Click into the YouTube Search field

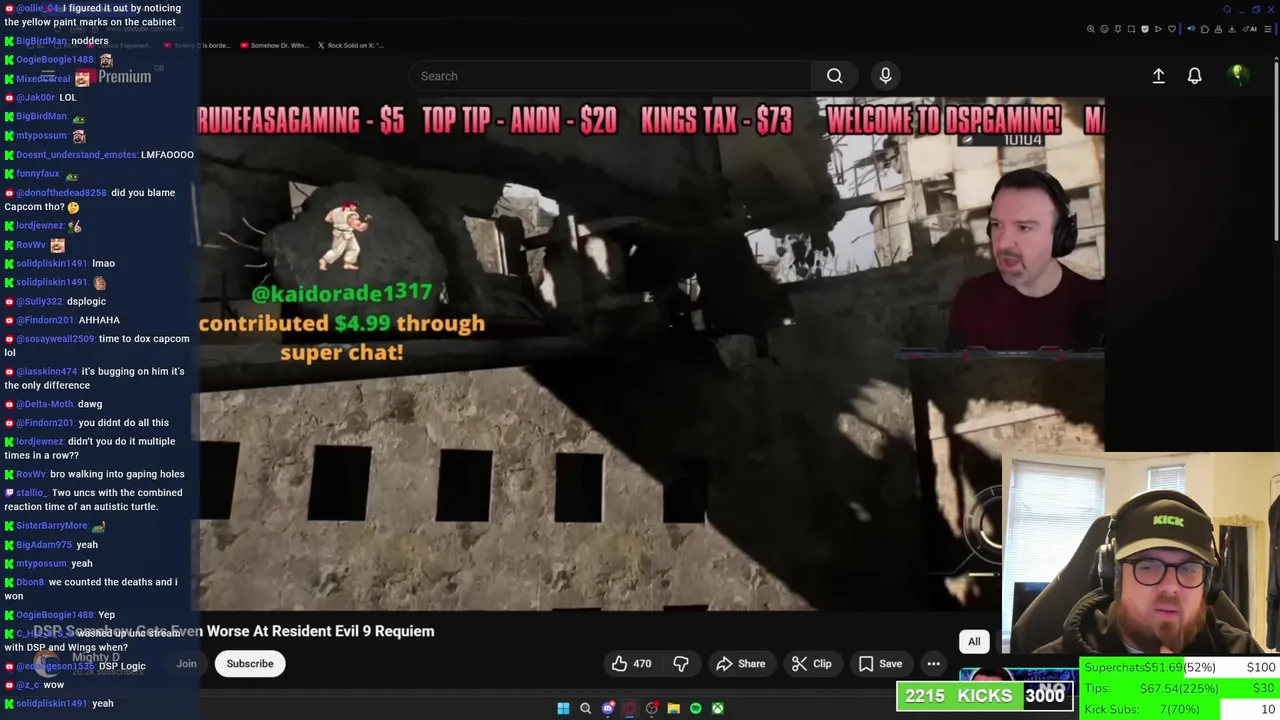tap(610, 76)
